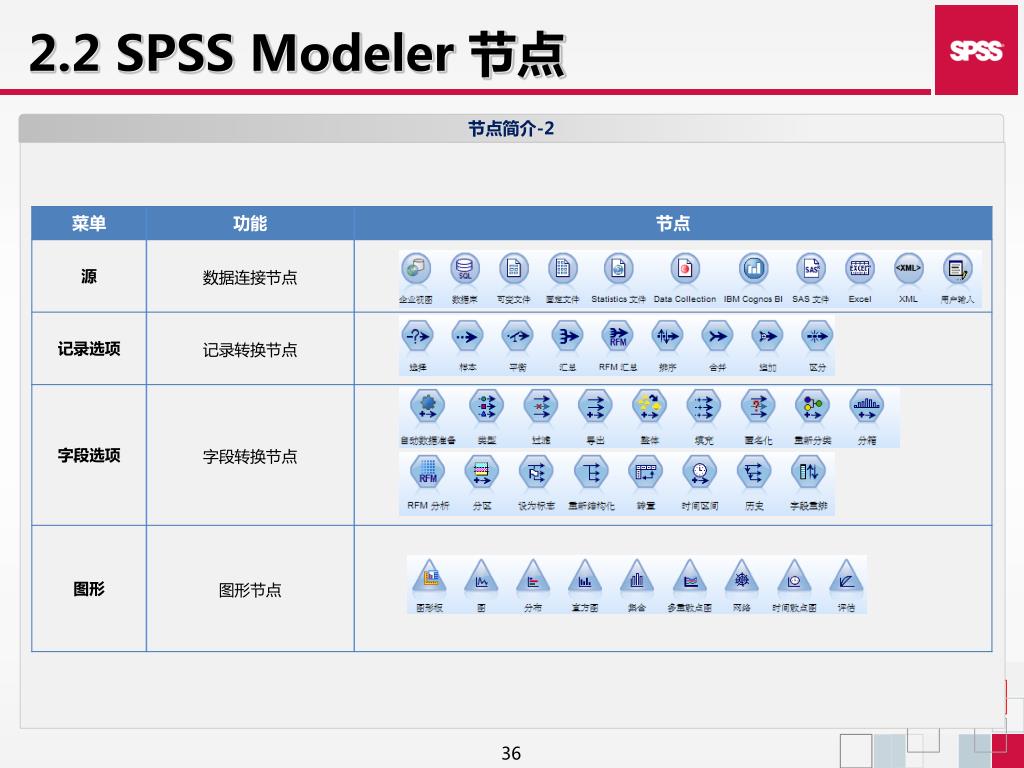Select the 图 plot triangle node

tap(481, 577)
